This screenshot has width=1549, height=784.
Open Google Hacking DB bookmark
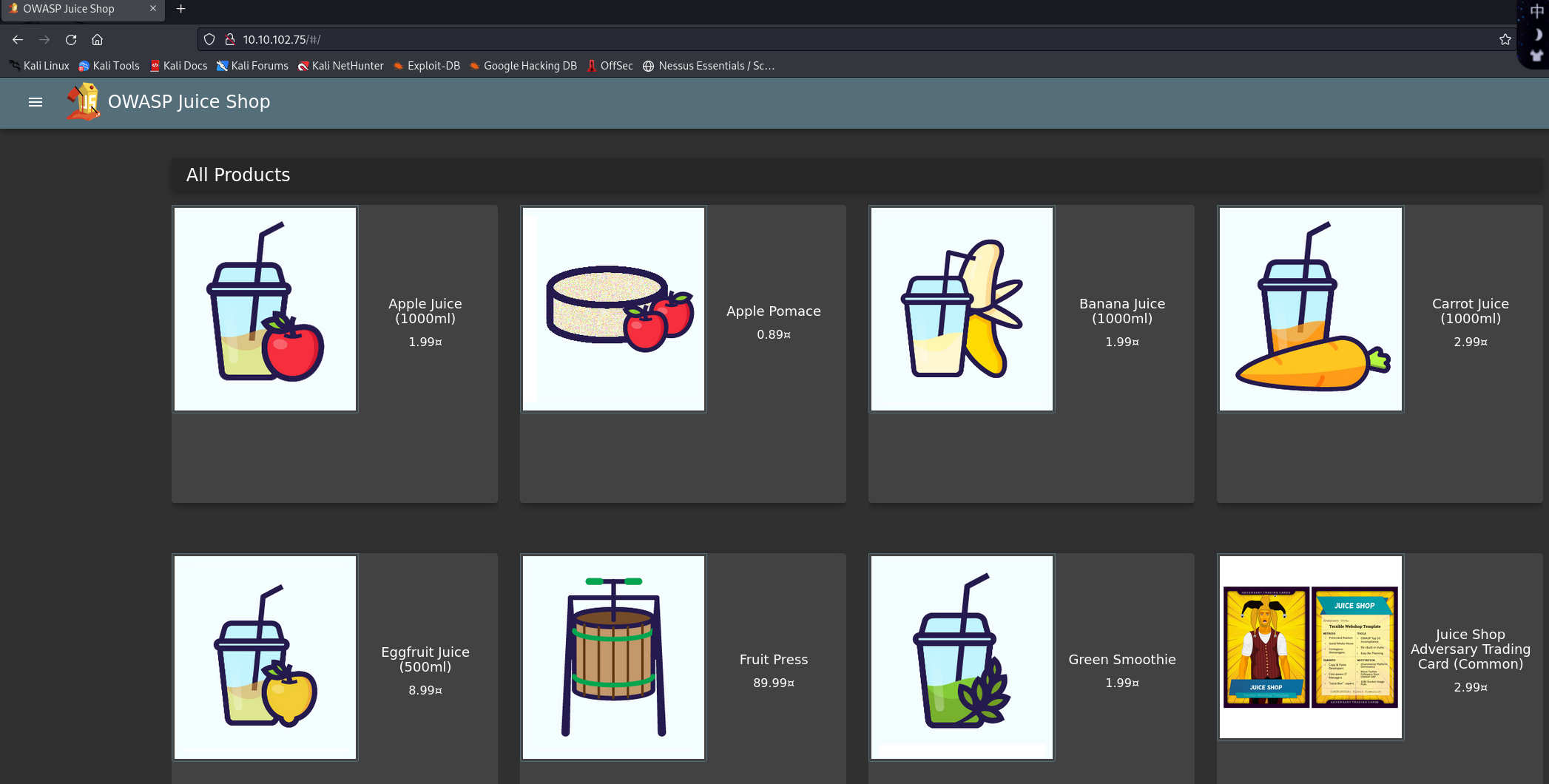523,66
